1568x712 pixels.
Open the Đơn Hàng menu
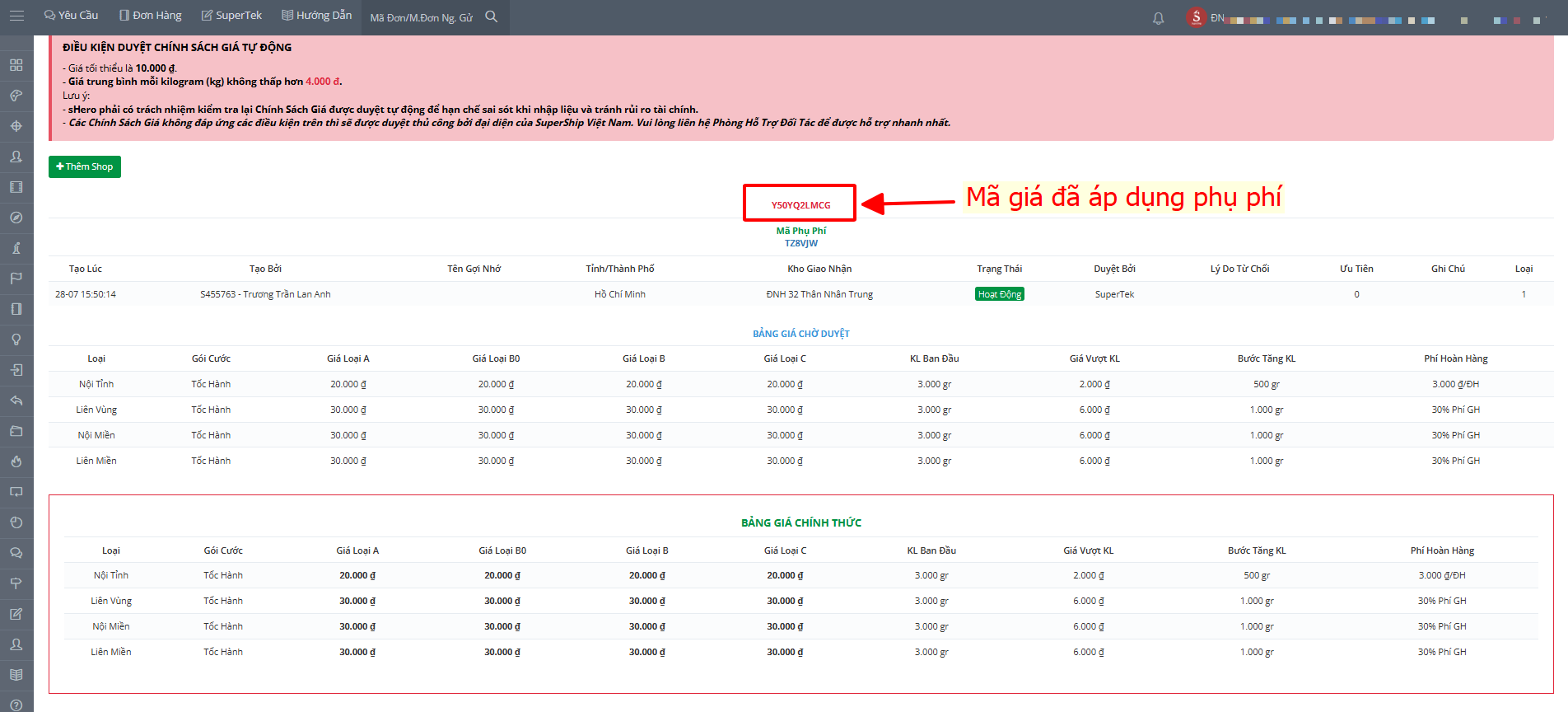(150, 16)
